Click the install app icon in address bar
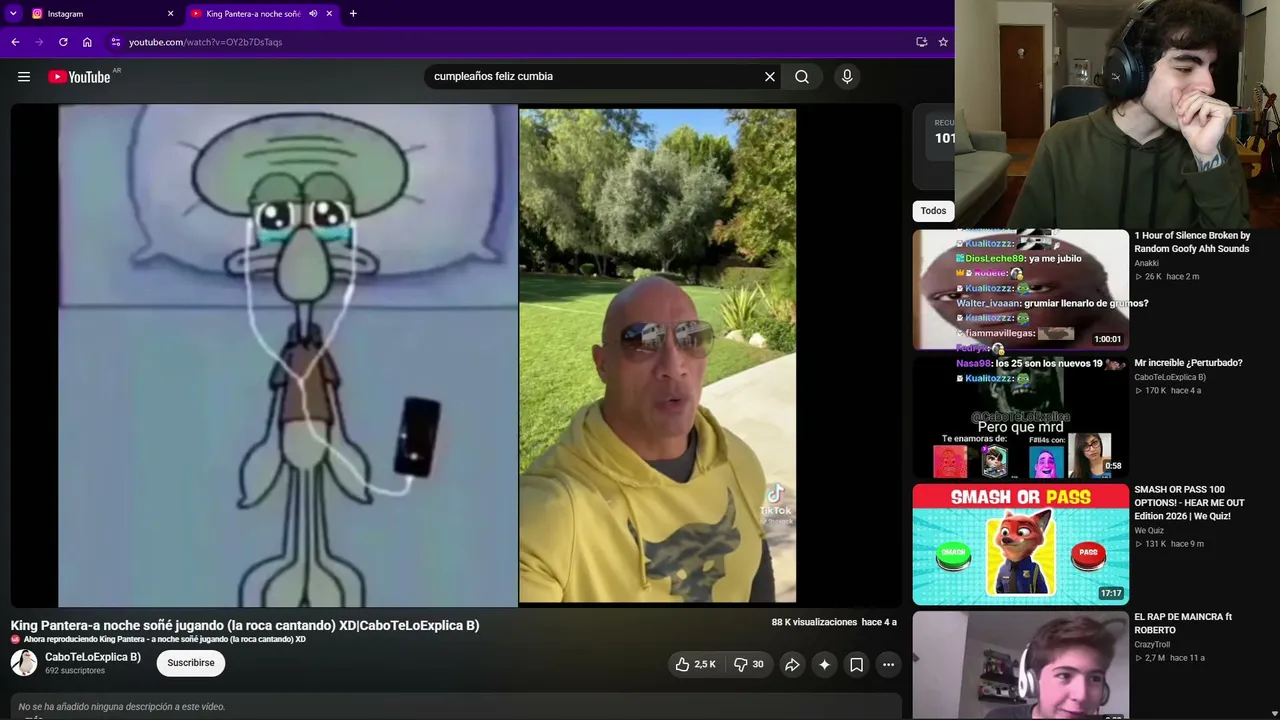The width and height of the screenshot is (1280, 720). (x=921, y=42)
